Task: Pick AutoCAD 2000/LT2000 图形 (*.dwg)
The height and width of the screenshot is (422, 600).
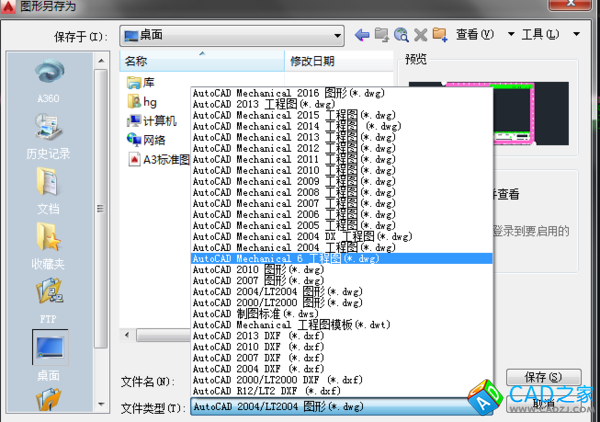Action: point(341,303)
